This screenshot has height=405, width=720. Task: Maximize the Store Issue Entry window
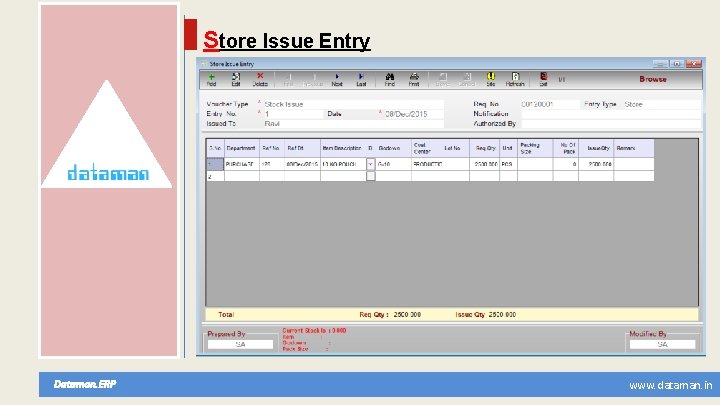[x=677, y=63]
